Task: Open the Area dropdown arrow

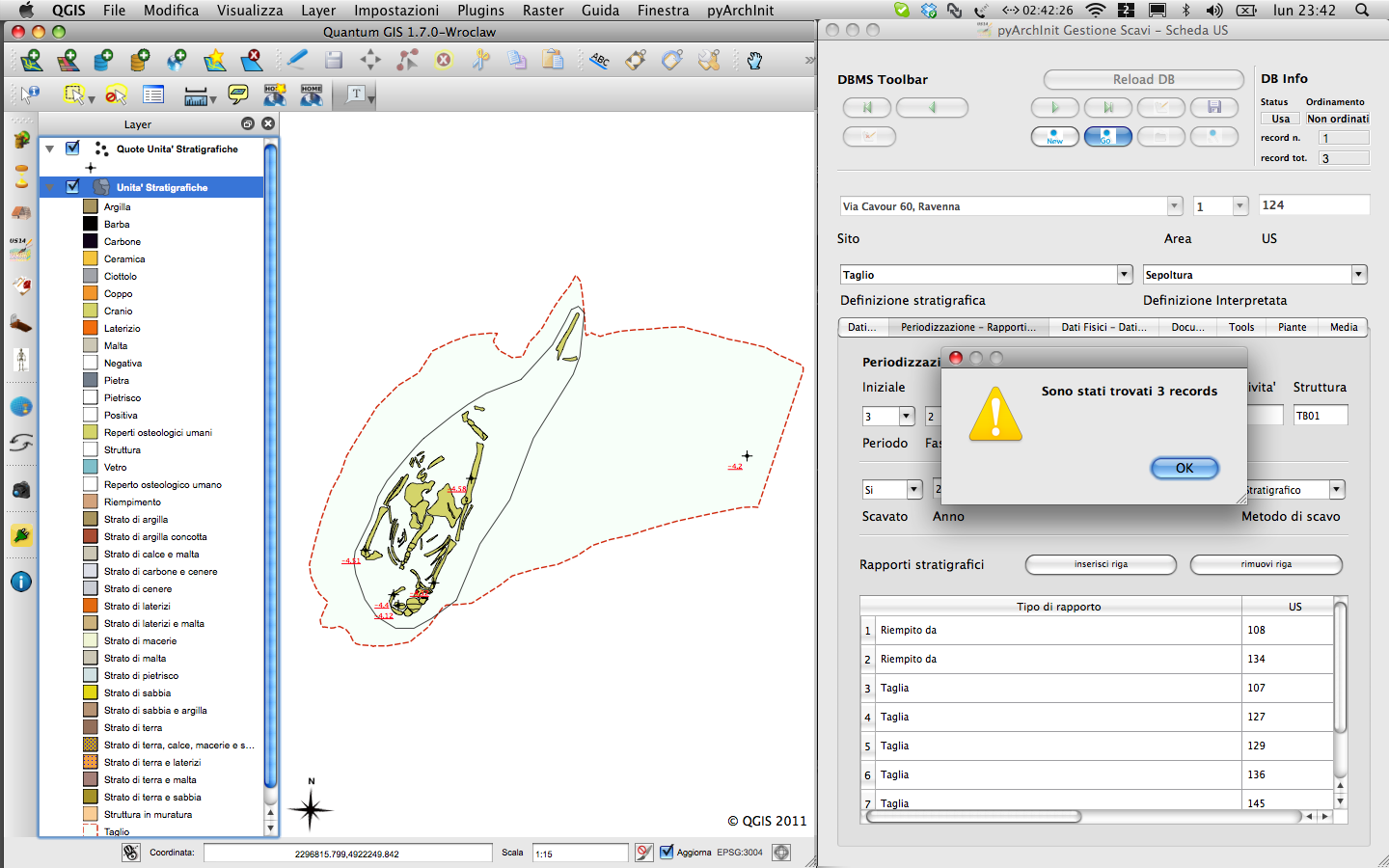Action: [1239, 205]
